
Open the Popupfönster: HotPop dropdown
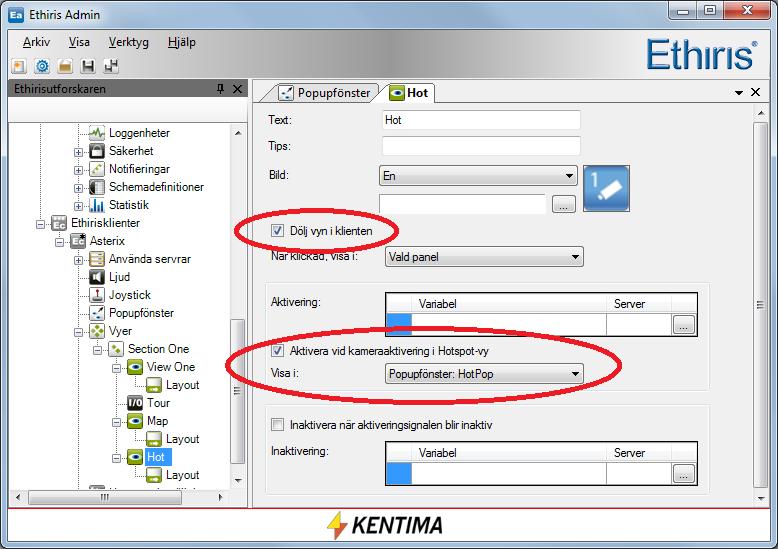484,374
